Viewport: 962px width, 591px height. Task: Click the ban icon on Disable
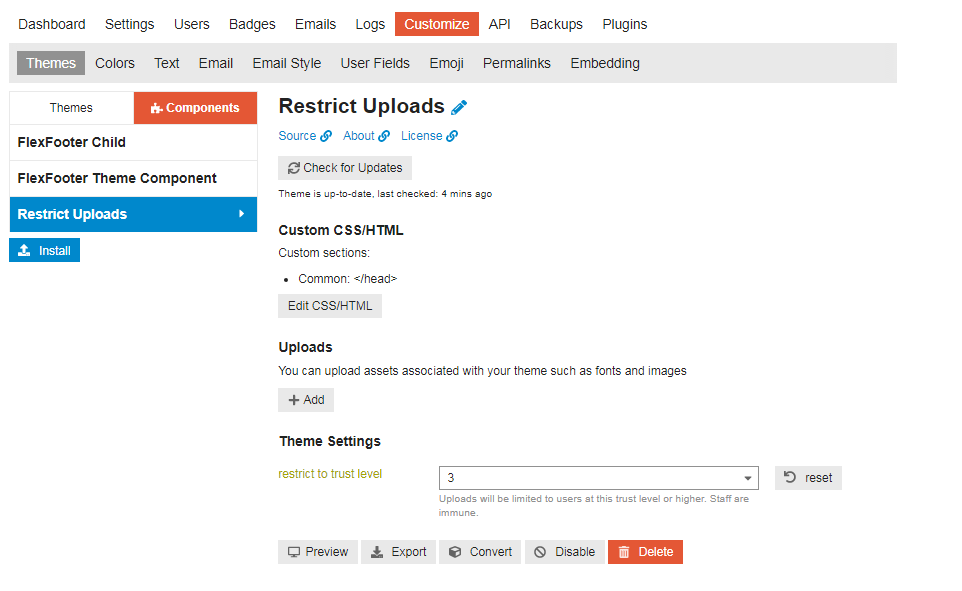point(540,552)
